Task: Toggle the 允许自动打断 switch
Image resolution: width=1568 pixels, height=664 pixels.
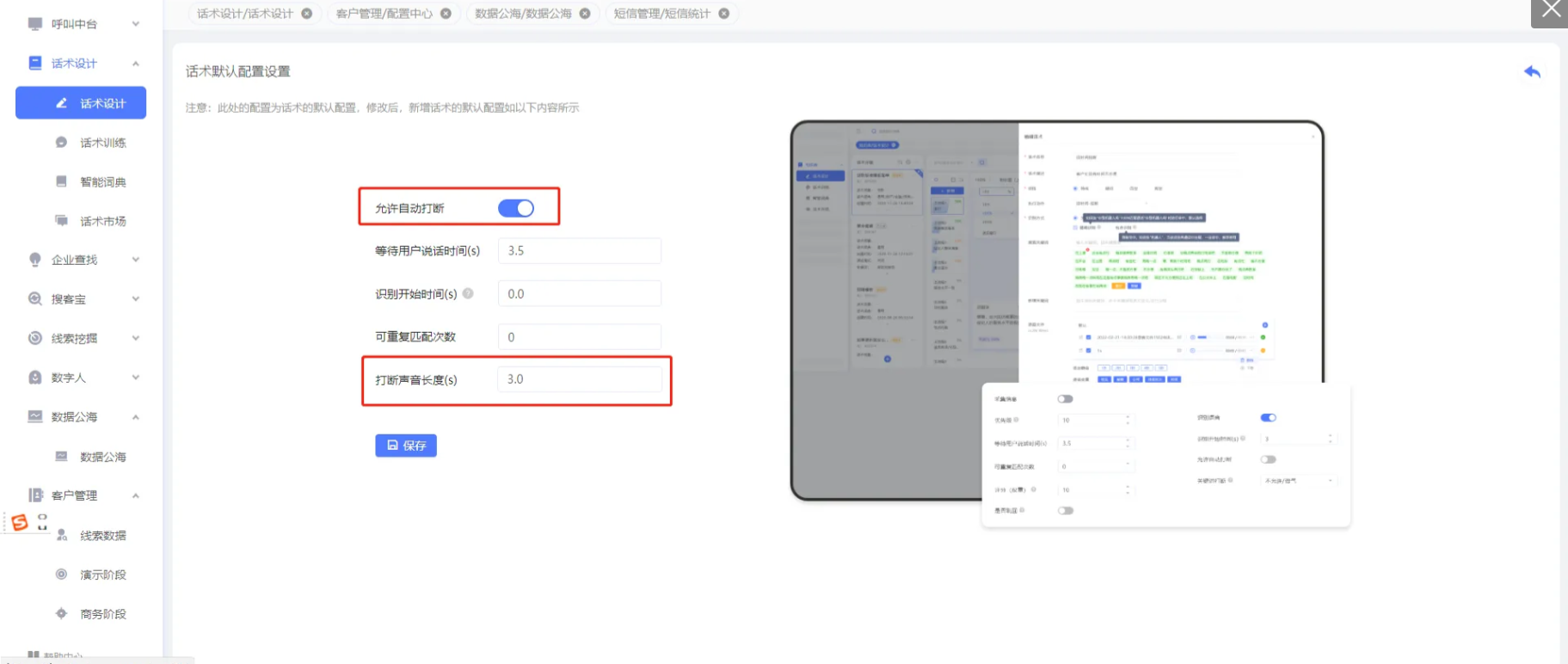Action: point(516,208)
